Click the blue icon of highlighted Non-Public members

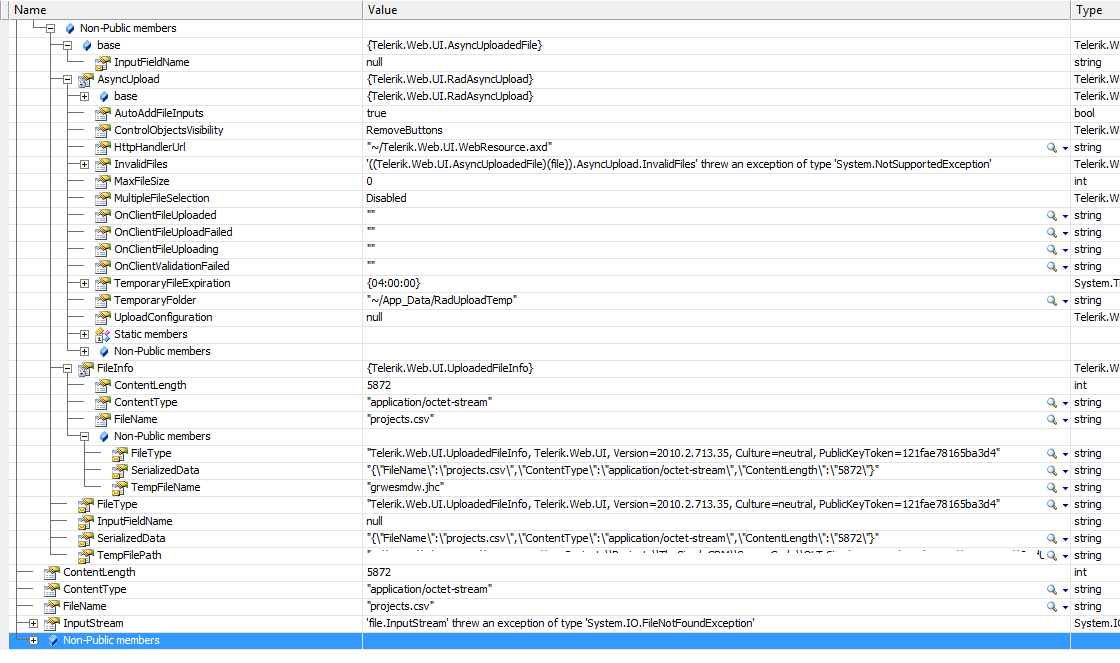pyautogui.click(x=53, y=640)
